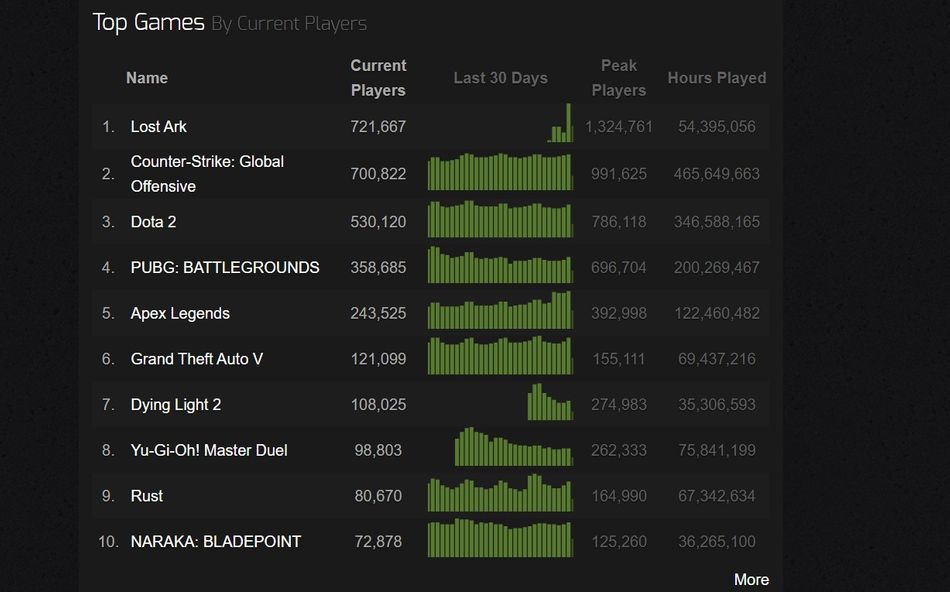Select current players value 358,685
The height and width of the screenshot is (592, 950).
coord(378,267)
